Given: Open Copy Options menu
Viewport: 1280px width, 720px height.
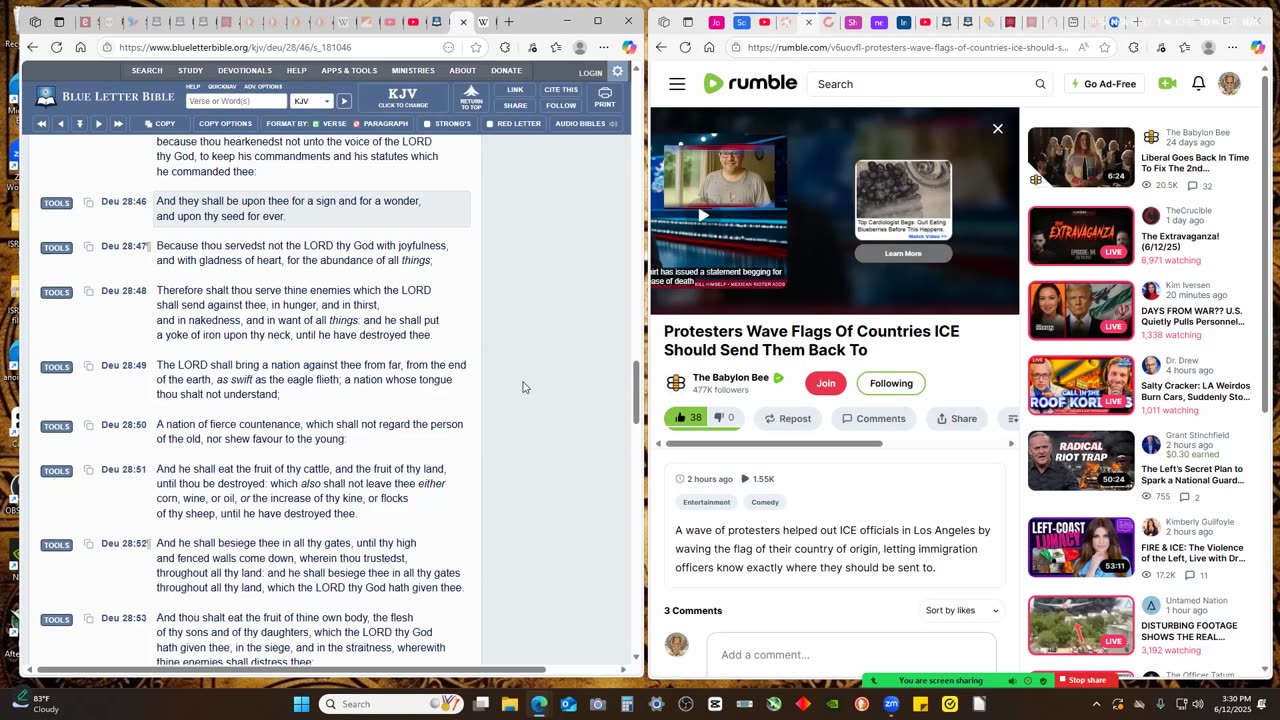Looking at the screenshot, I should click(225, 124).
